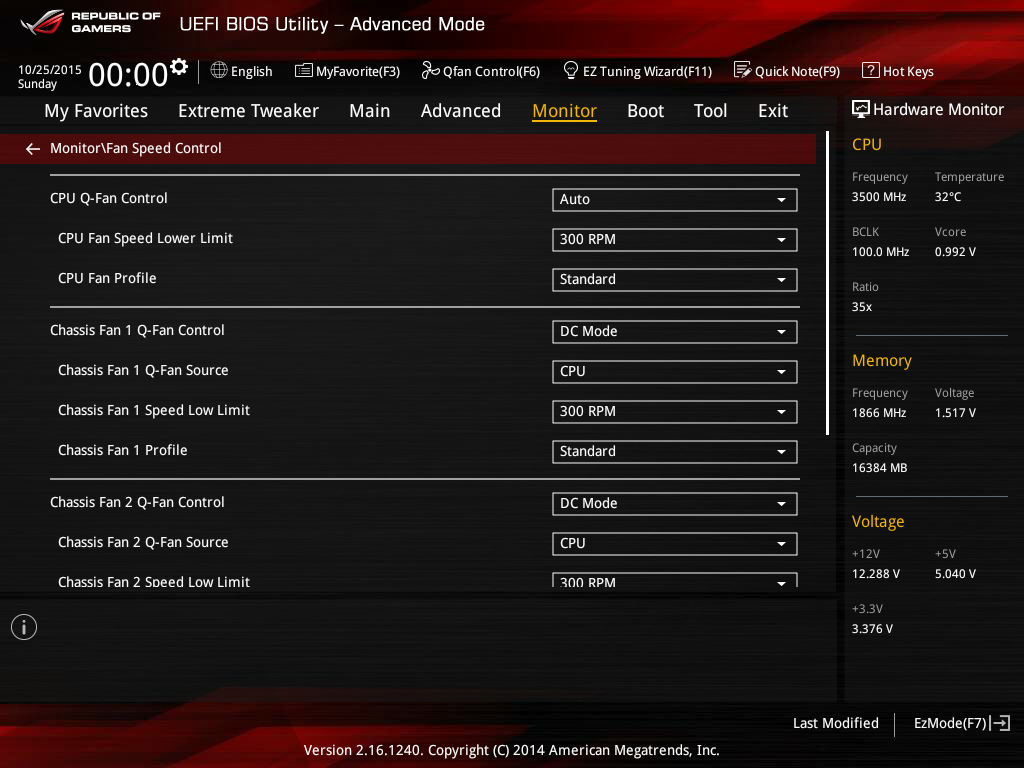Screen dimensions: 1024x768
Task: Open the CPU Q-Fan Control dropdown
Action: click(x=675, y=200)
